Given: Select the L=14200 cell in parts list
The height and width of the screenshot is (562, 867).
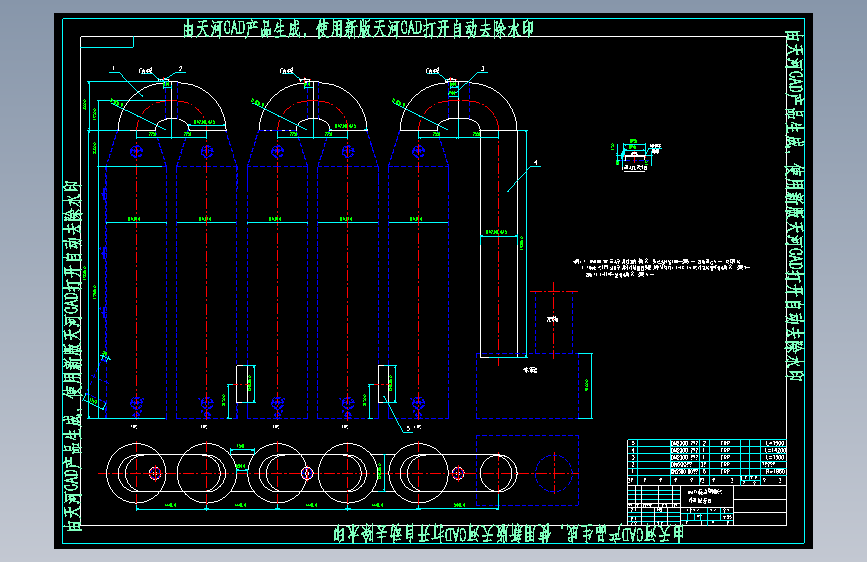Looking at the screenshot, I should pos(775,451).
